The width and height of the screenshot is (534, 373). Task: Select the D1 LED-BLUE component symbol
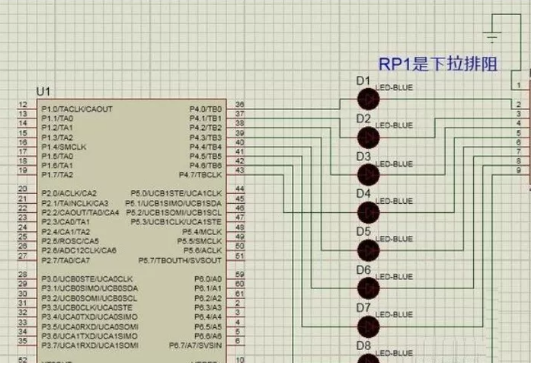(x=368, y=99)
